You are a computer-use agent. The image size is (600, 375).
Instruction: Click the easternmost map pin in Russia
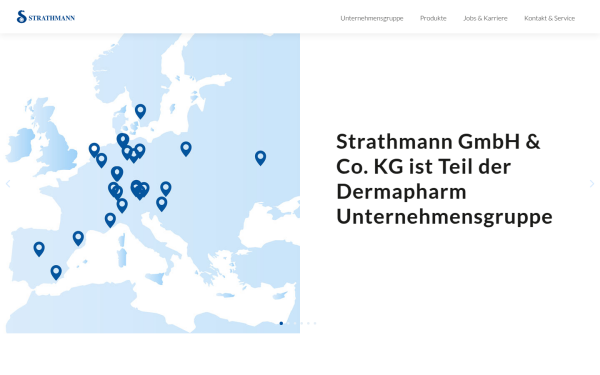(x=261, y=158)
